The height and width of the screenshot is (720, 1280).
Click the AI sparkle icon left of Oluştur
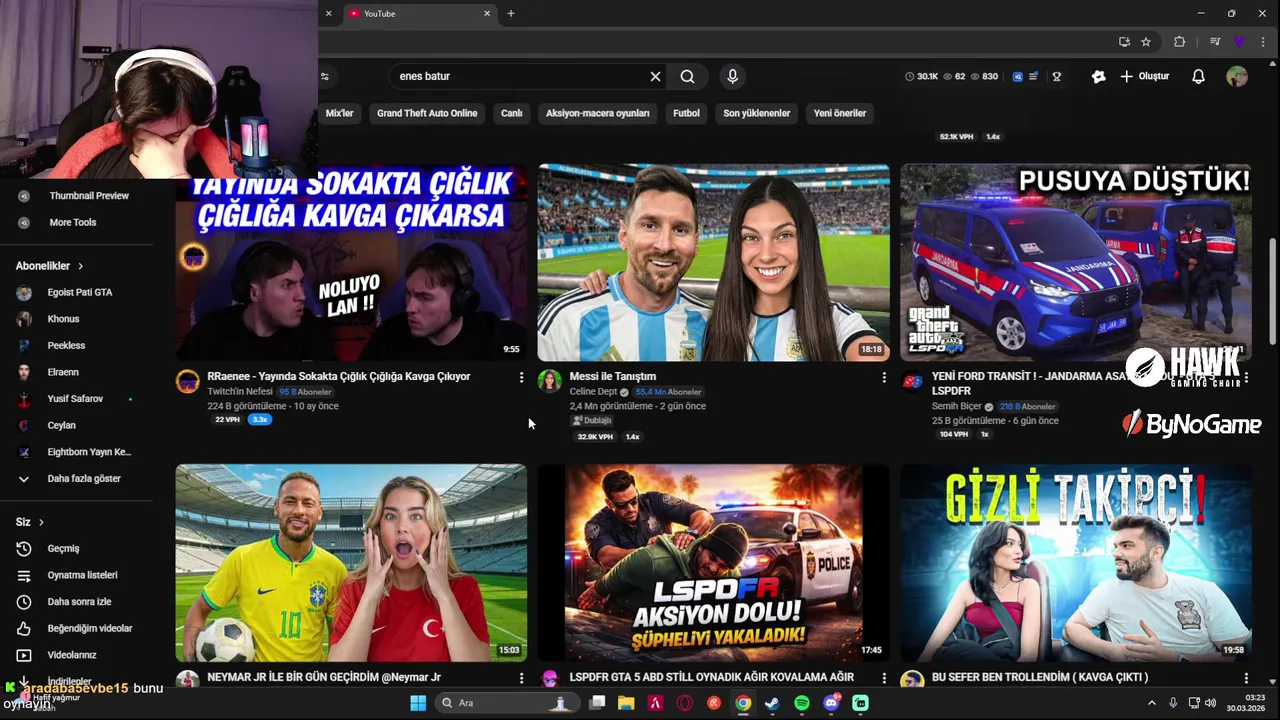coord(1098,76)
